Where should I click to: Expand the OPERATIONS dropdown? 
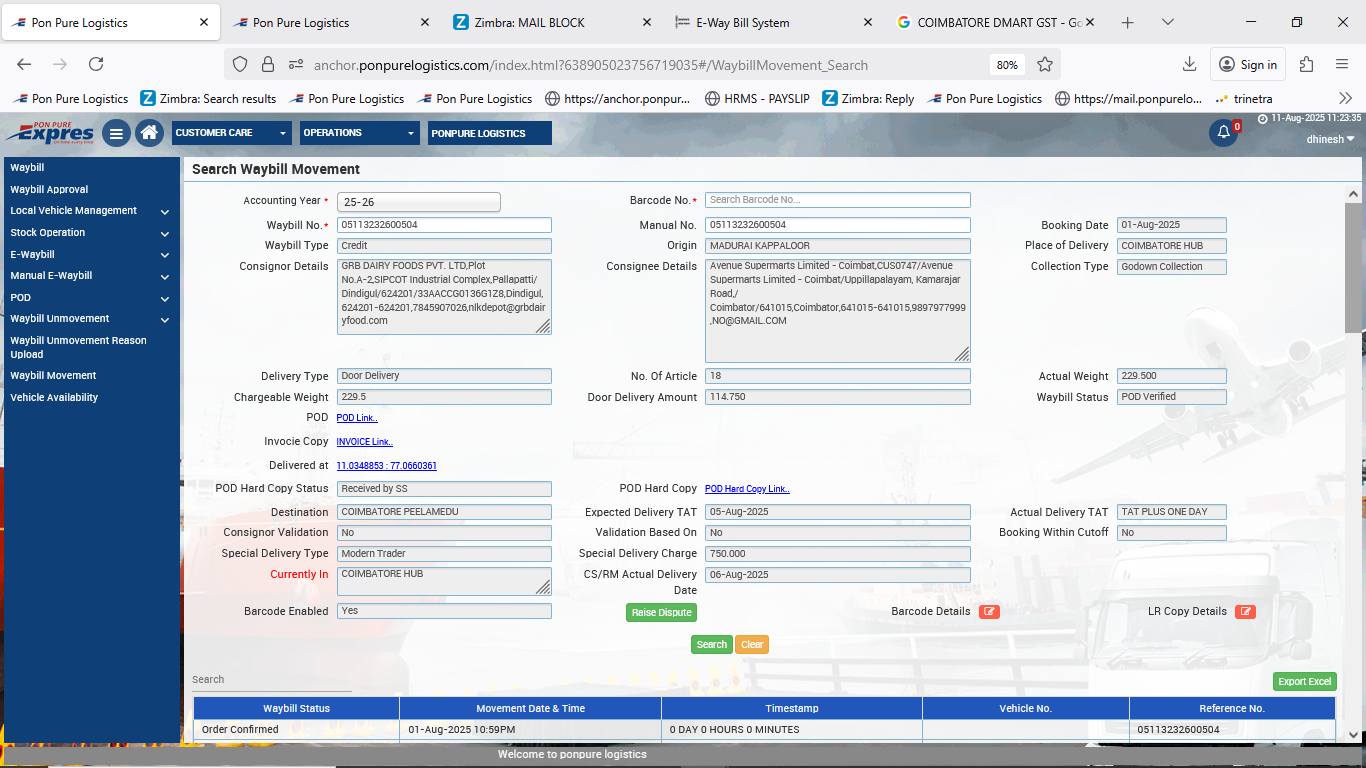coord(360,133)
